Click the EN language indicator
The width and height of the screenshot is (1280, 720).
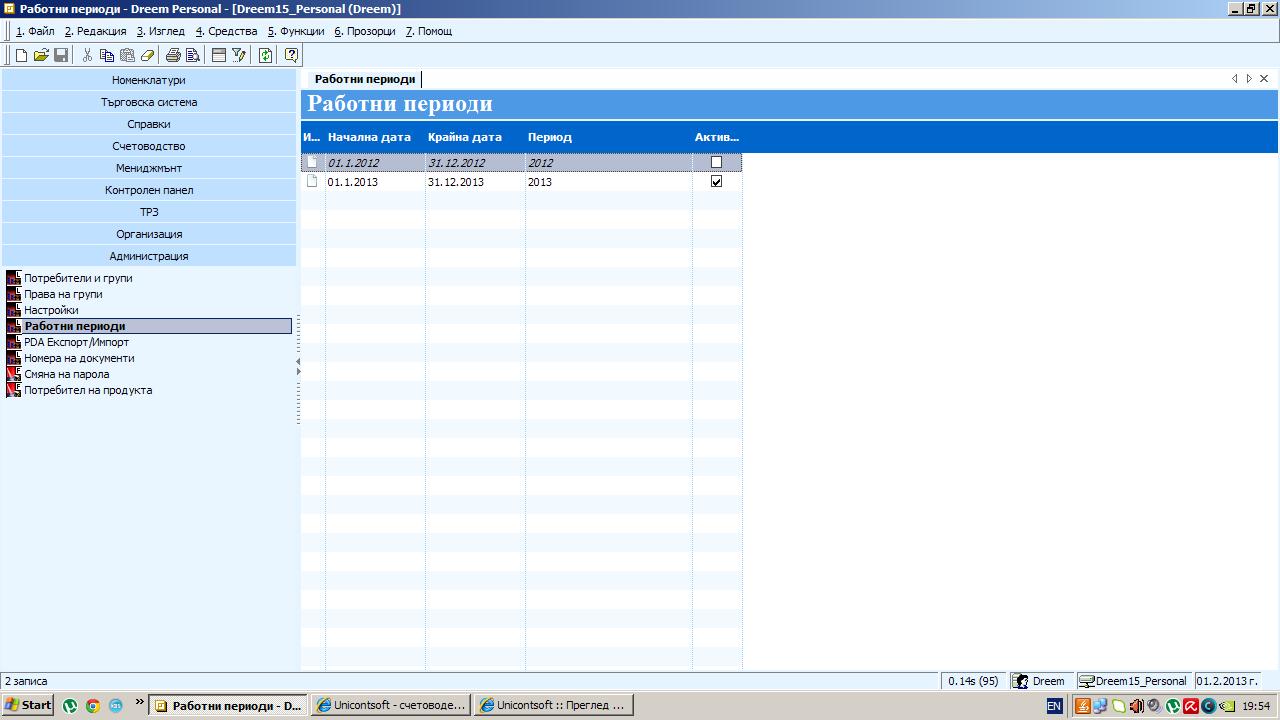(x=1054, y=706)
